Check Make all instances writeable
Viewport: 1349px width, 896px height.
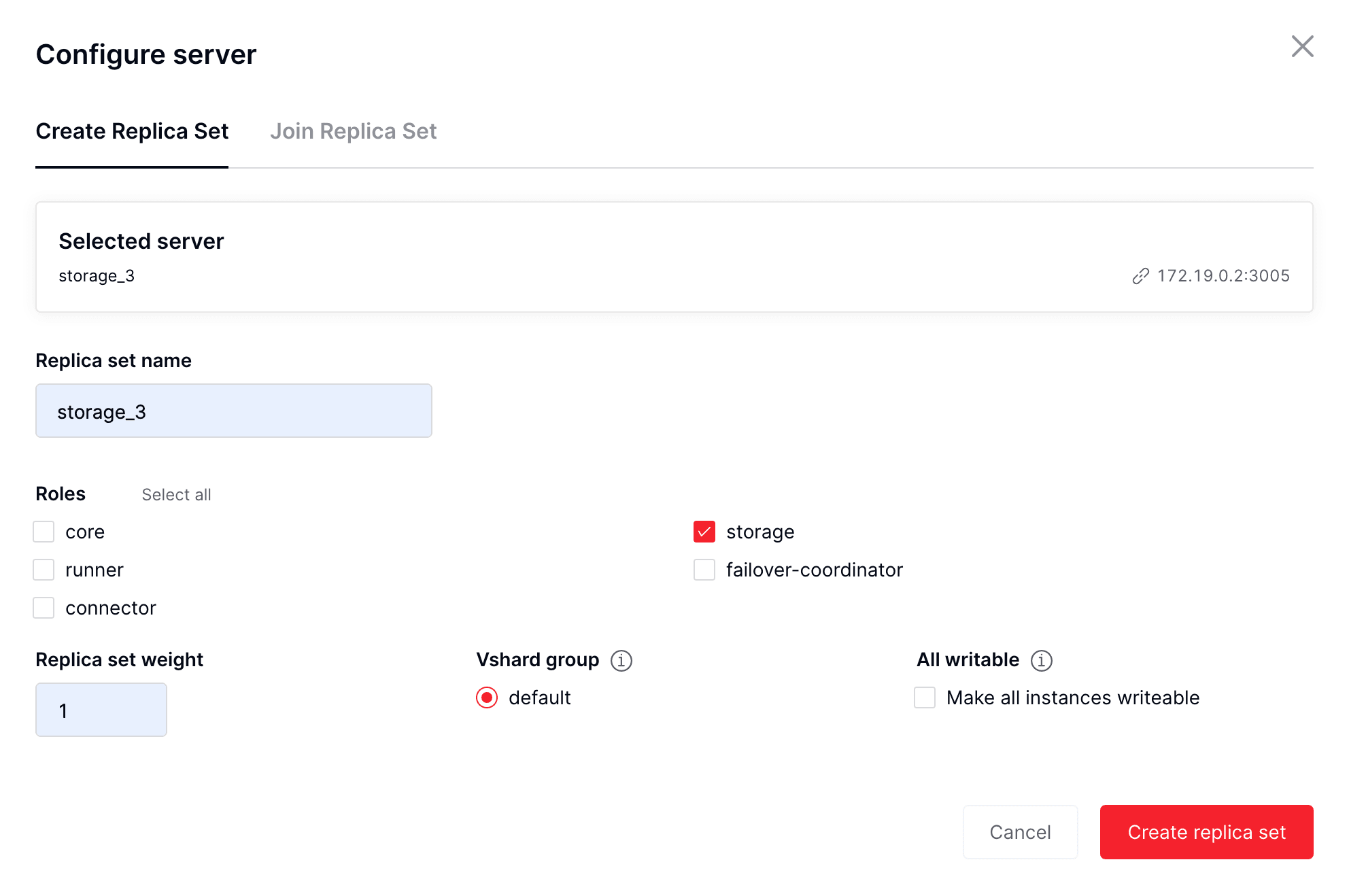(925, 697)
